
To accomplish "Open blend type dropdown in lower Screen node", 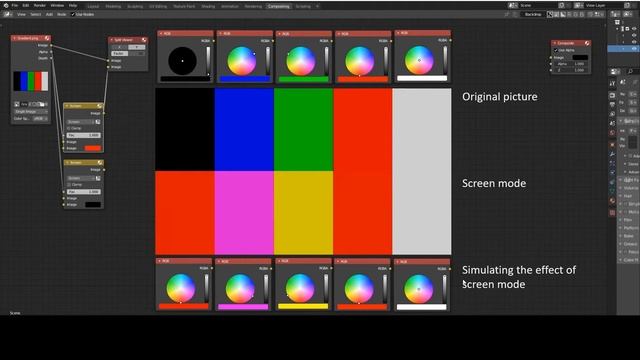I will (80, 178).
